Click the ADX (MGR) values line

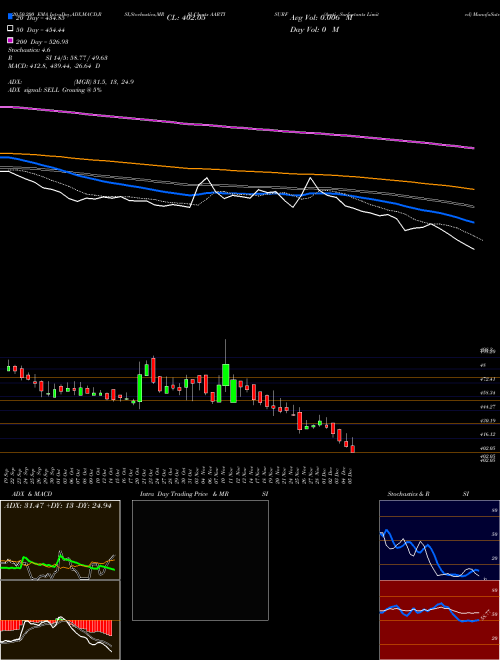(x=71, y=82)
